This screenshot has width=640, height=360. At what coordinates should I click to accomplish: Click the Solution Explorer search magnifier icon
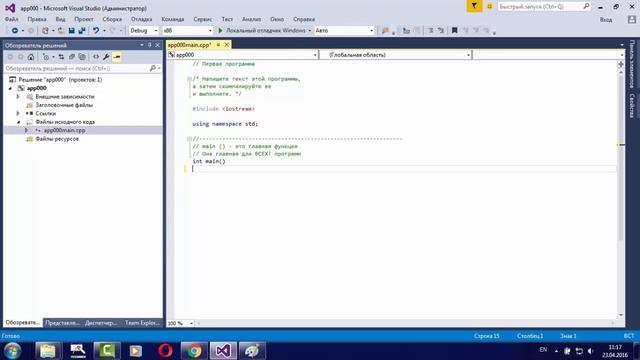click(x=153, y=68)
